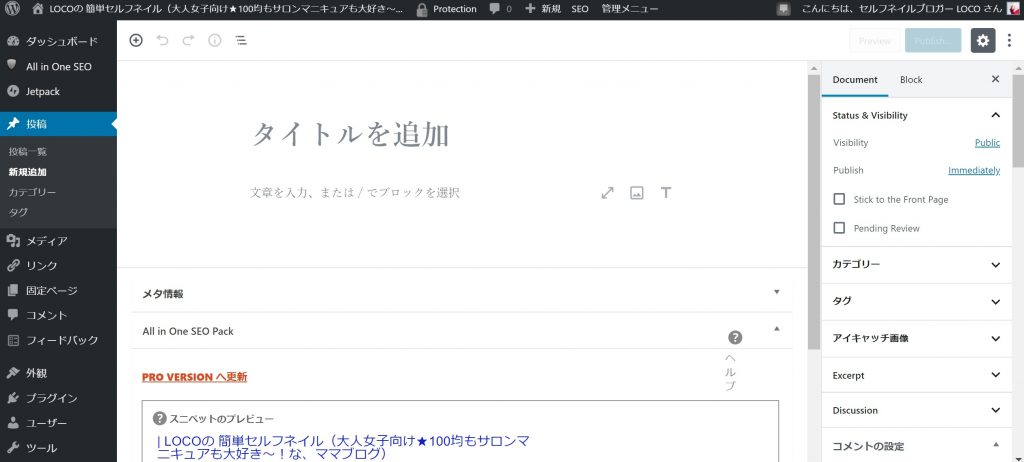
Task: Open カテゴリー submenu under 投稿
Action: [x=32, y=192]
